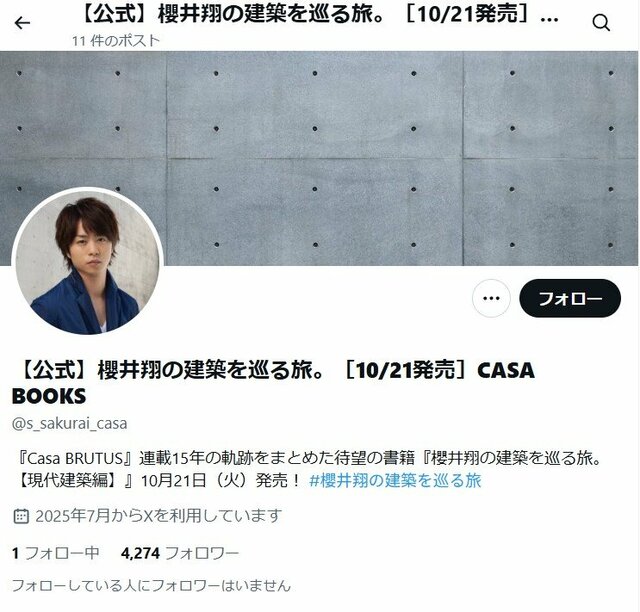This screenshot has height=612, width=640.
Task: Open the 1 フォロー中 following list
Action: (56, 553)
